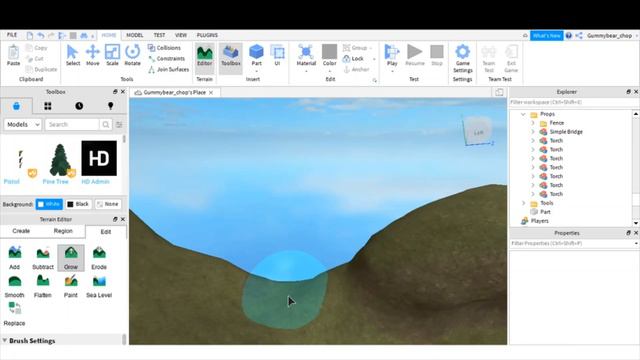640x360 pixels.
Task: Switch to the VIEW ribbon tab
Action: (181, 35)
